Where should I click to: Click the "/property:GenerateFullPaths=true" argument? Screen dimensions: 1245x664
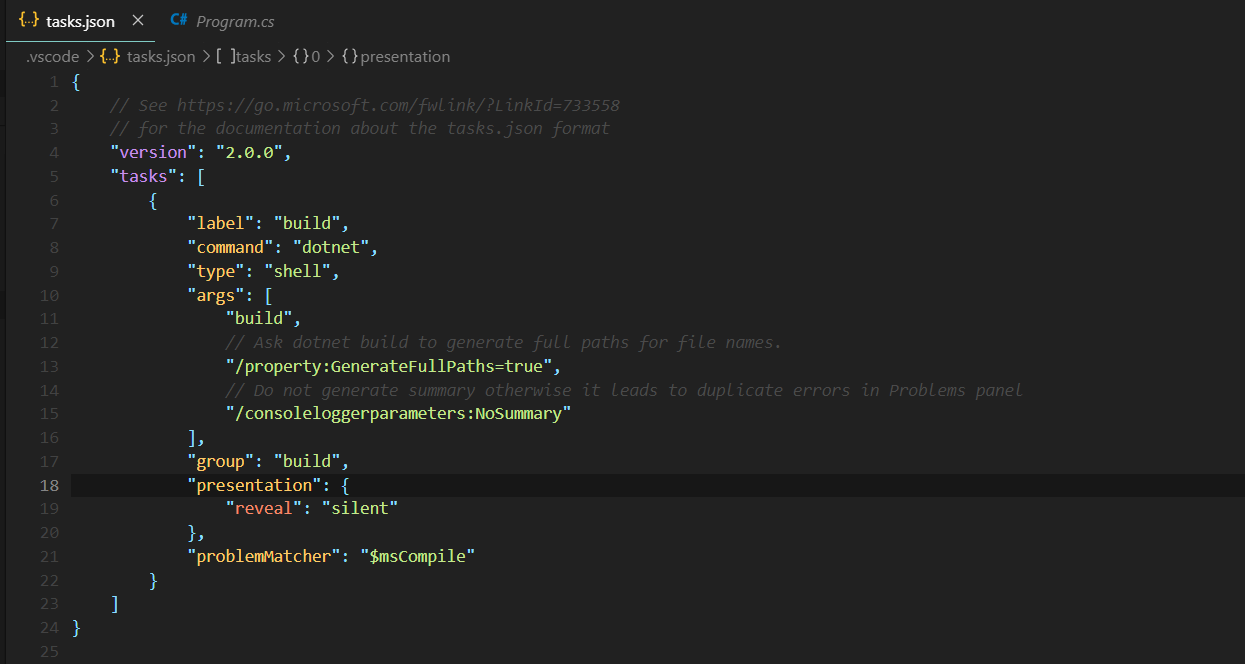(387, 366)
